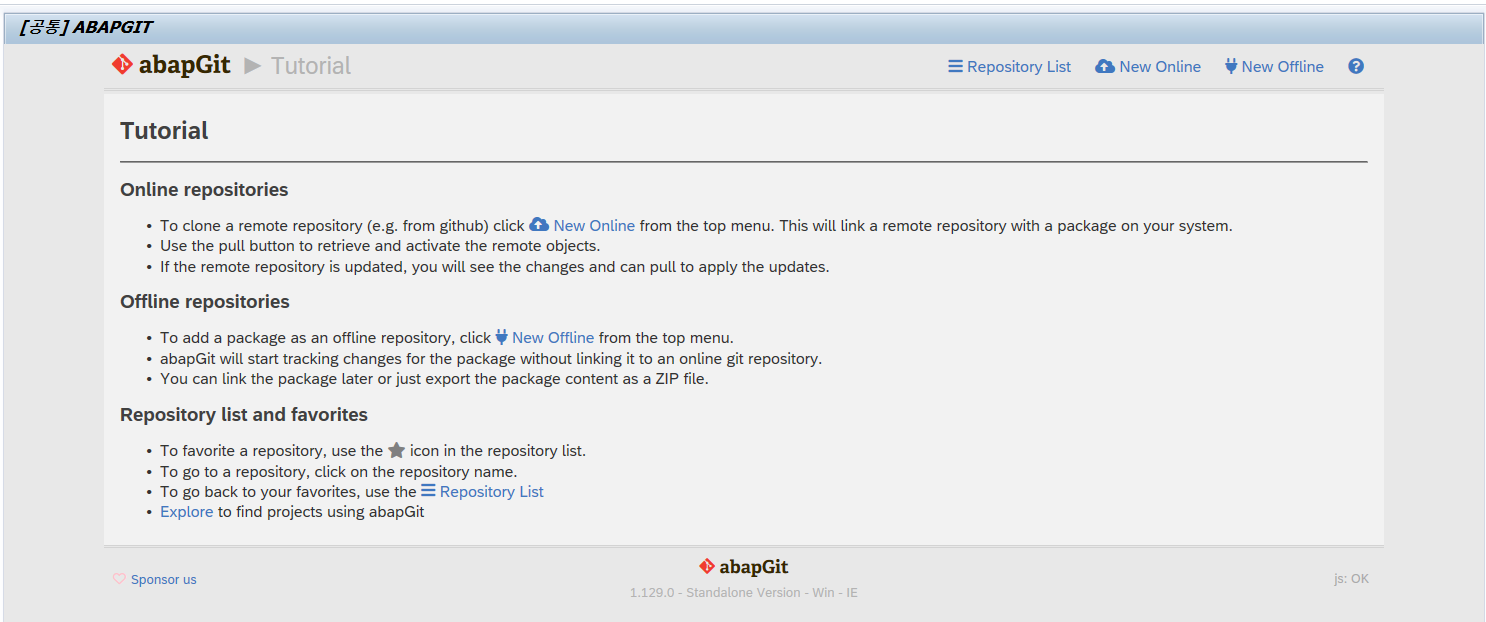Image resolution: width=1486 pixels, height=622 pixels.
Task: Click the Tutorial breadcrumb title
Action: (311, 66)
